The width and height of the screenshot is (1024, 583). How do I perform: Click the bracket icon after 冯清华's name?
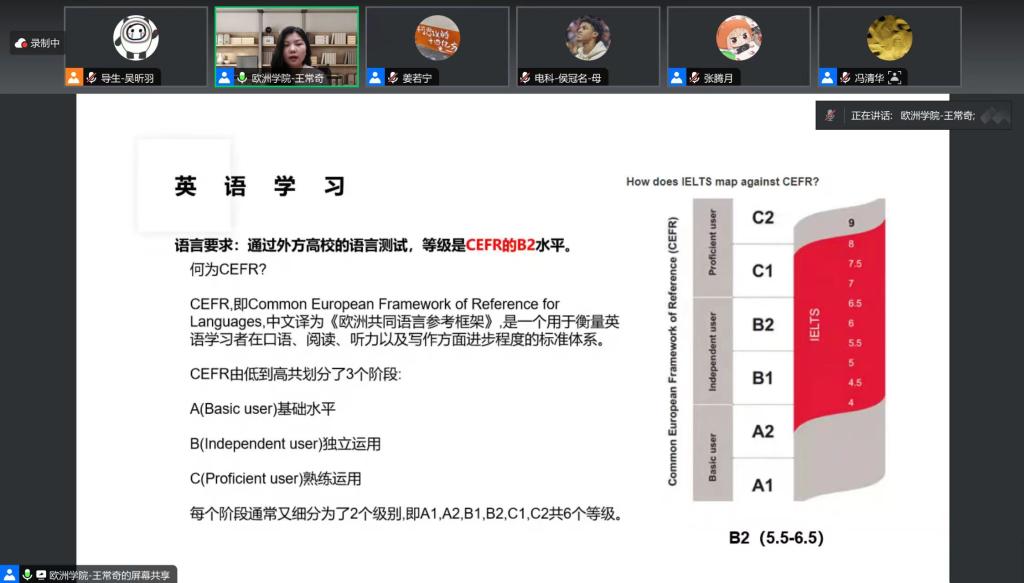coord(894,77)
